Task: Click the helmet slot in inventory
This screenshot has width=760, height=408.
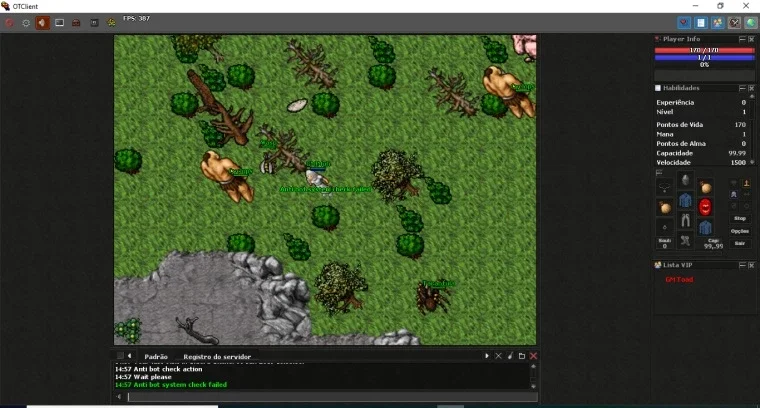Action: pyautogui.click(x=685, y=180)
